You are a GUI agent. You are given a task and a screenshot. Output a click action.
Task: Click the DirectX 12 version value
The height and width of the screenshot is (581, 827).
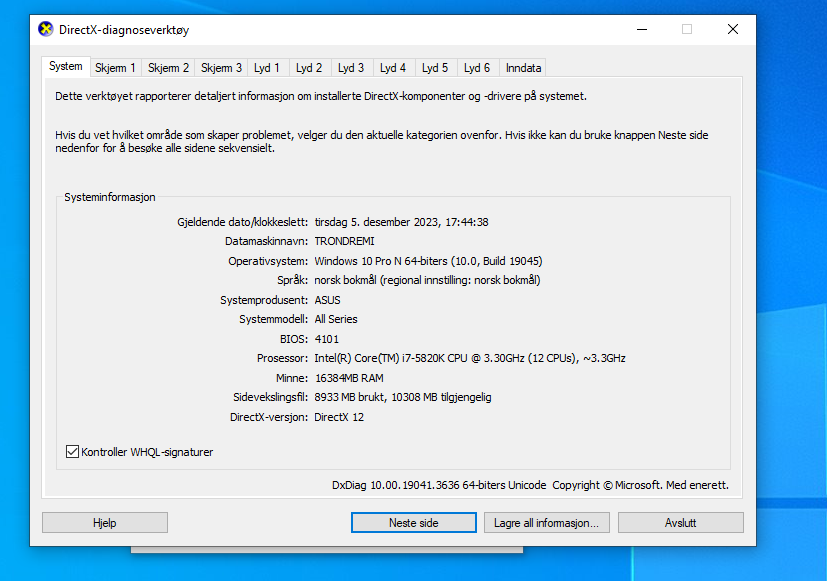[339, 417]
